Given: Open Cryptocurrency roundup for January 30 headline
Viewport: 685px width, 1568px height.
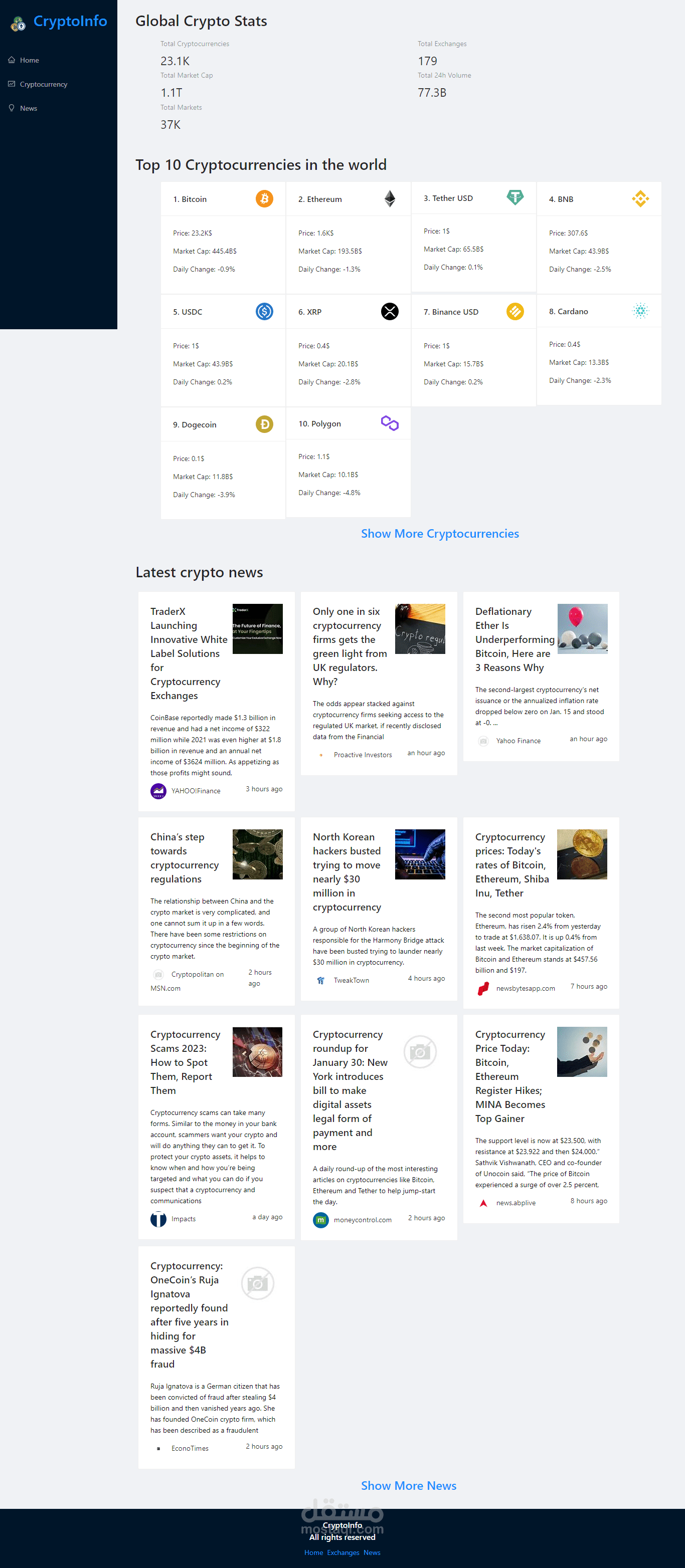Looking at the screenshot, I should point(350,1090).
